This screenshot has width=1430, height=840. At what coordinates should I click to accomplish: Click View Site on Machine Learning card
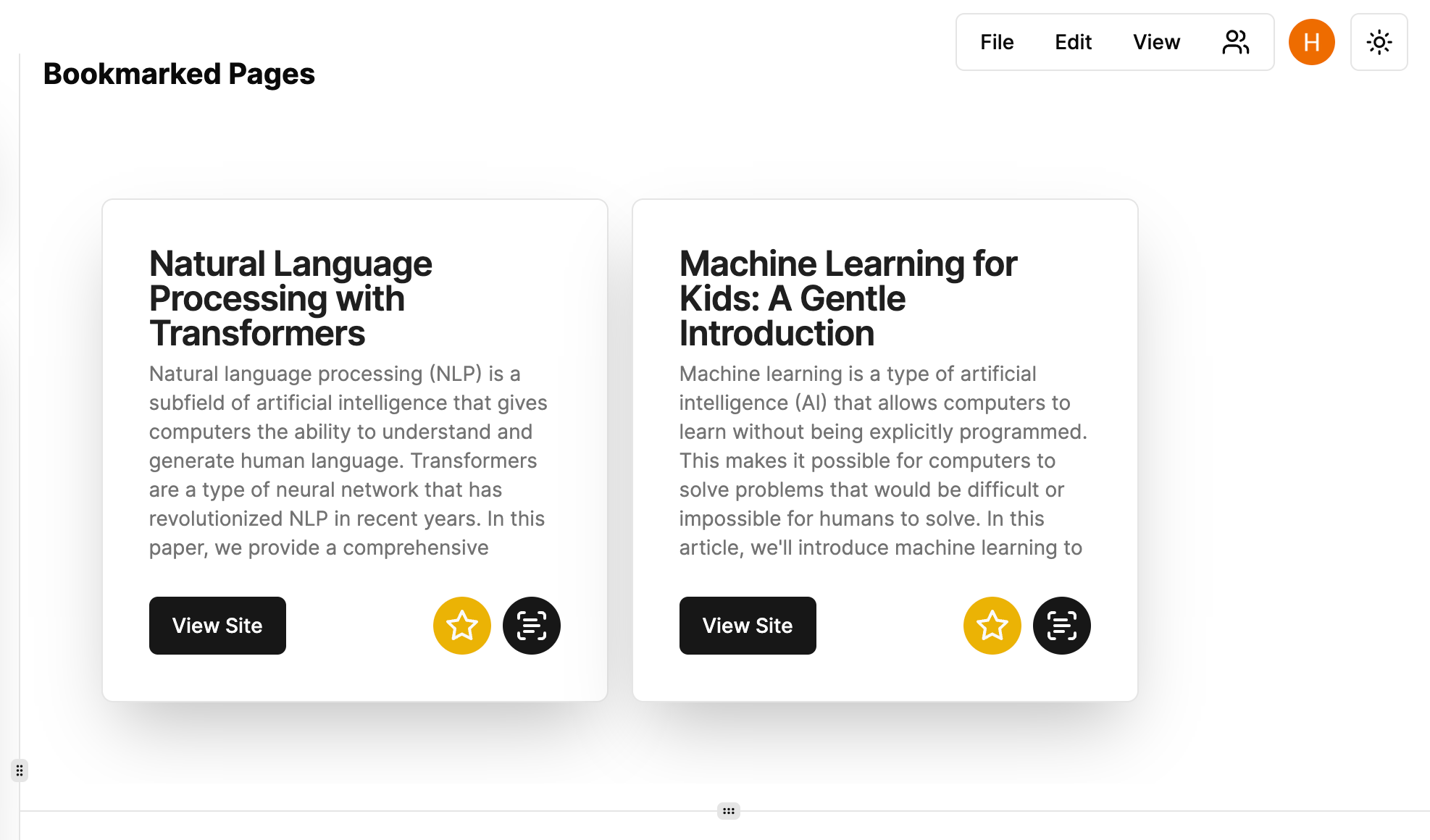pyautogui.click(x=748, y=626)
